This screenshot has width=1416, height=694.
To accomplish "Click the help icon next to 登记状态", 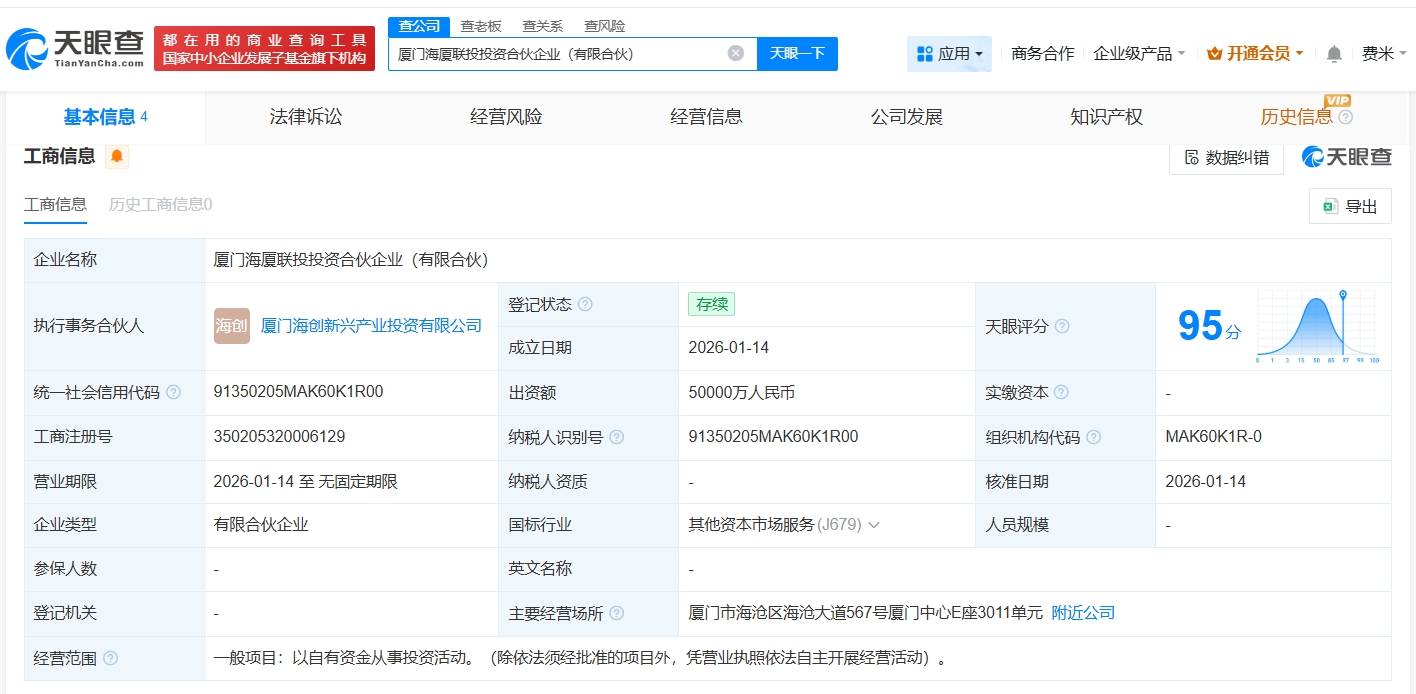I will pyautogui.click(x=585, y=305).
